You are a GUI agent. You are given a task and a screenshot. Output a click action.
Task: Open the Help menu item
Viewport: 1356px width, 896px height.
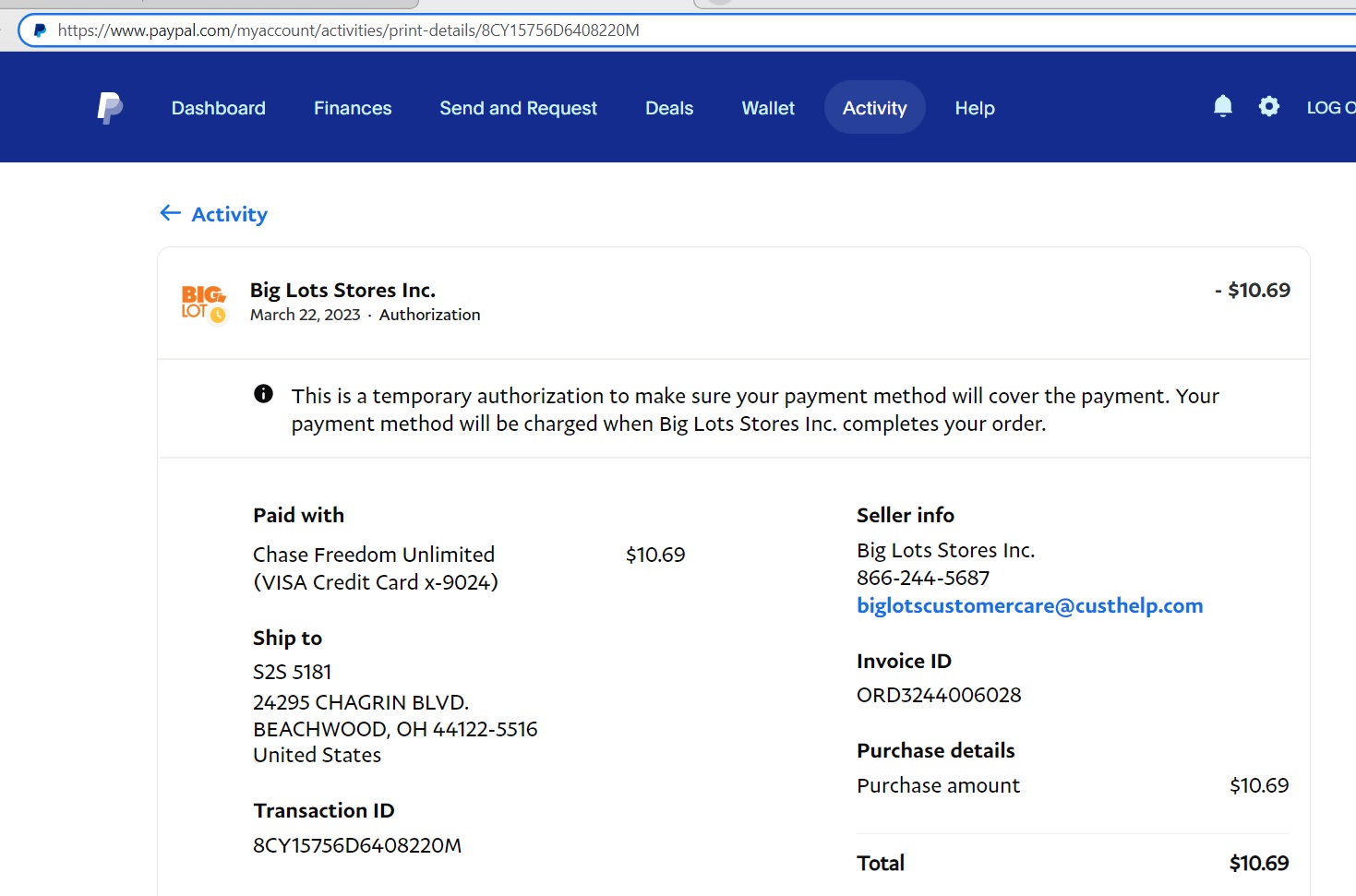pyautogui.click(x=975, y=108)
